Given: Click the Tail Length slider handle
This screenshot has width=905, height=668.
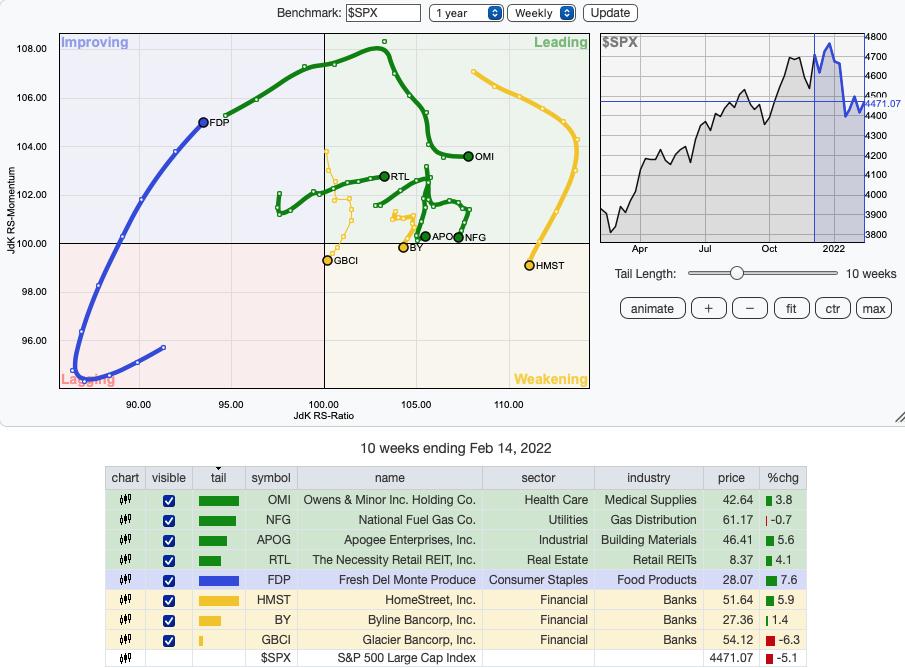Looking at the screenshot, I should 736,273.
